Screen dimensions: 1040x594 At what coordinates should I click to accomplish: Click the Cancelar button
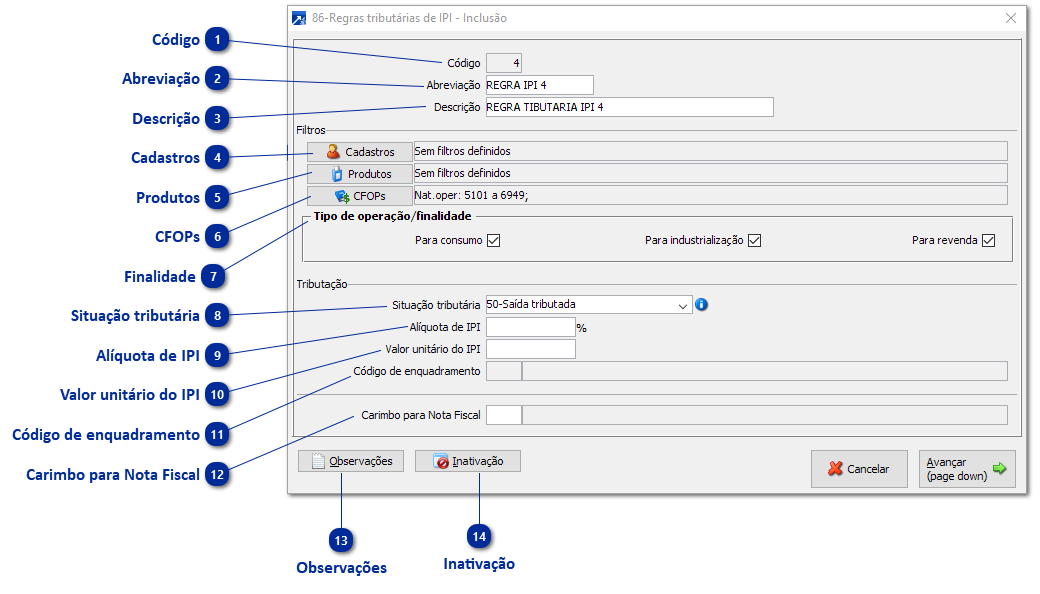click(x=859, y=469)
